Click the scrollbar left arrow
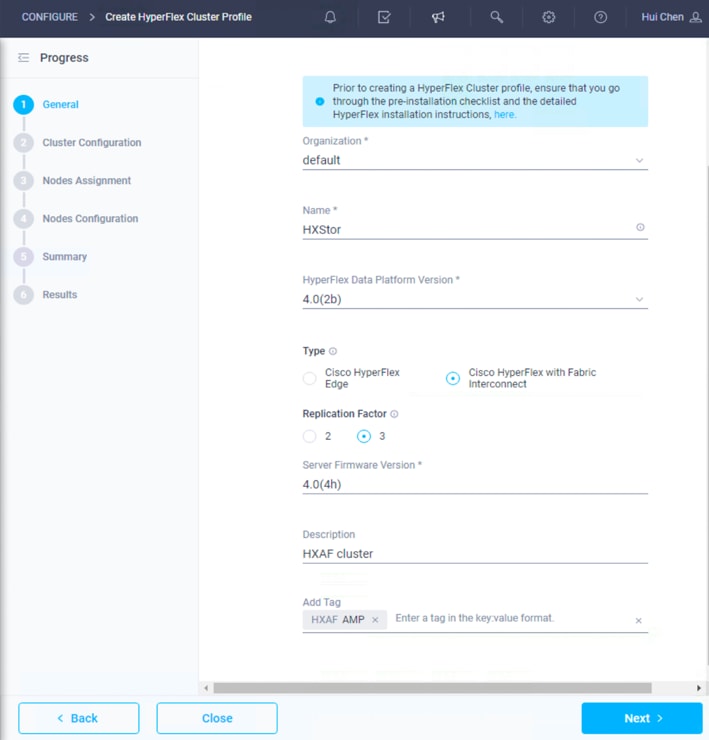 point(206,688)
